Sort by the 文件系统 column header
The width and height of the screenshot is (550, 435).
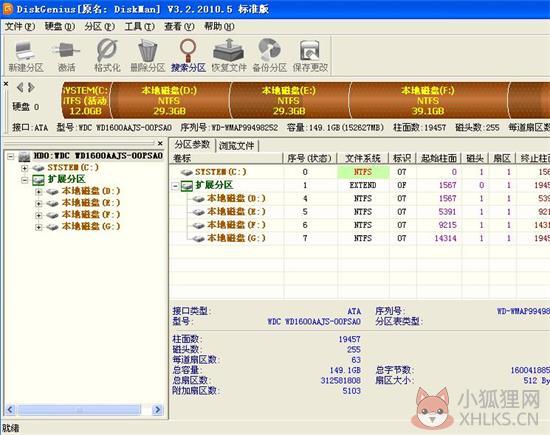[363, 159]
